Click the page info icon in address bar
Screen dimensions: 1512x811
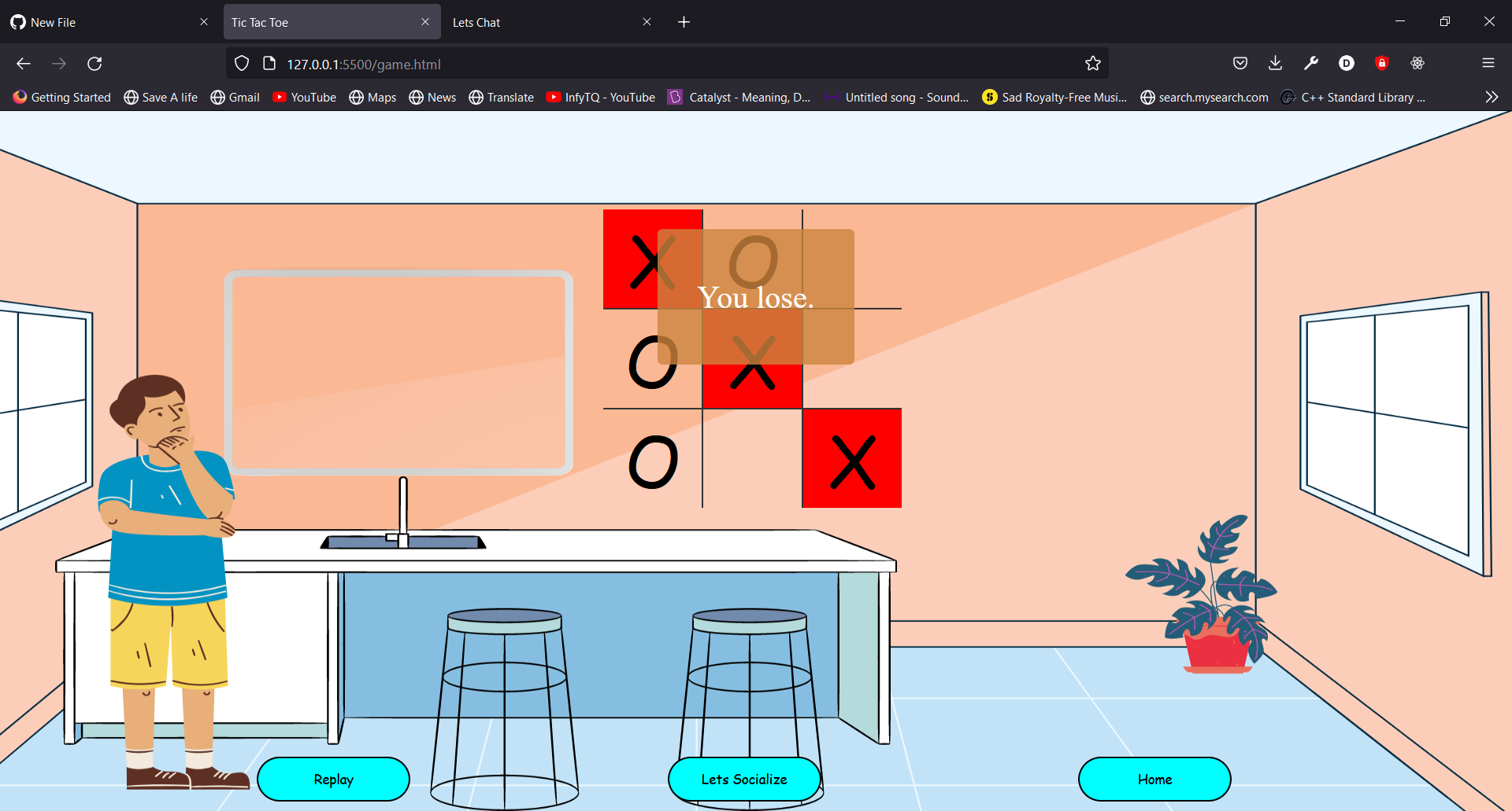(269, 64)
